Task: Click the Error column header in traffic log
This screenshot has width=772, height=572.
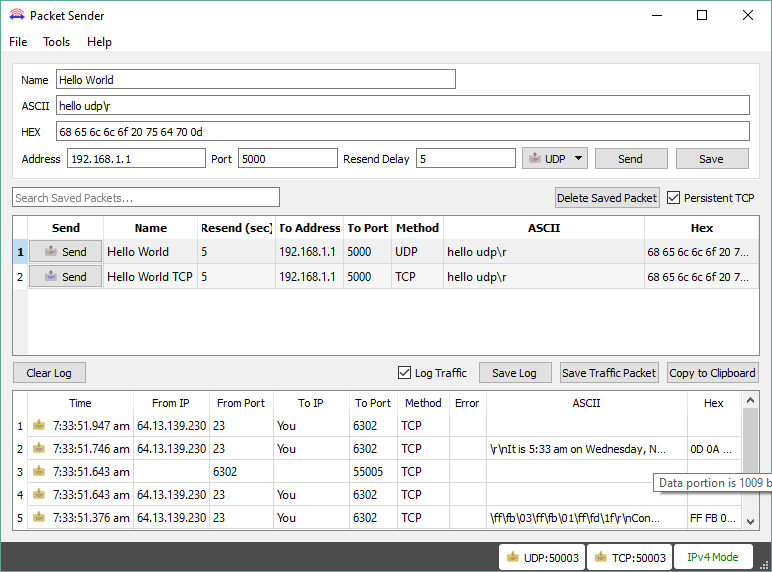Action: pyautogui.click(x=467, y=403)
